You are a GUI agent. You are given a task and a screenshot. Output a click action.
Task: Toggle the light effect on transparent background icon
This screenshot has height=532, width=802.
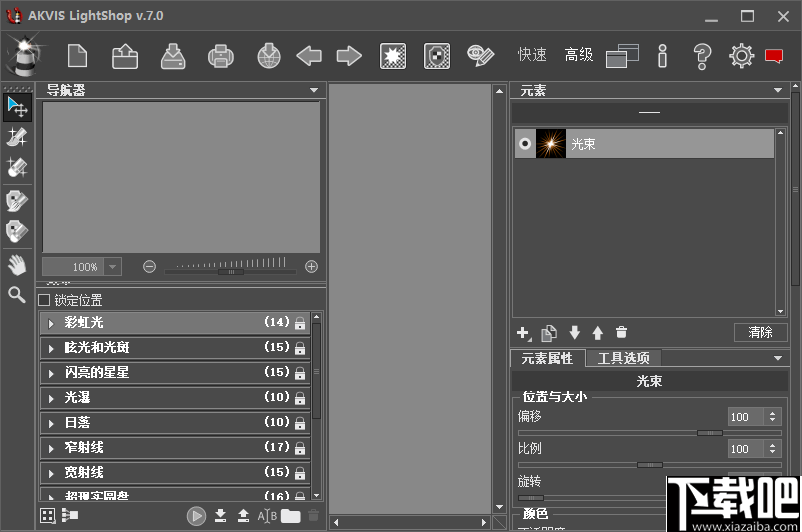tap(393, 56)
